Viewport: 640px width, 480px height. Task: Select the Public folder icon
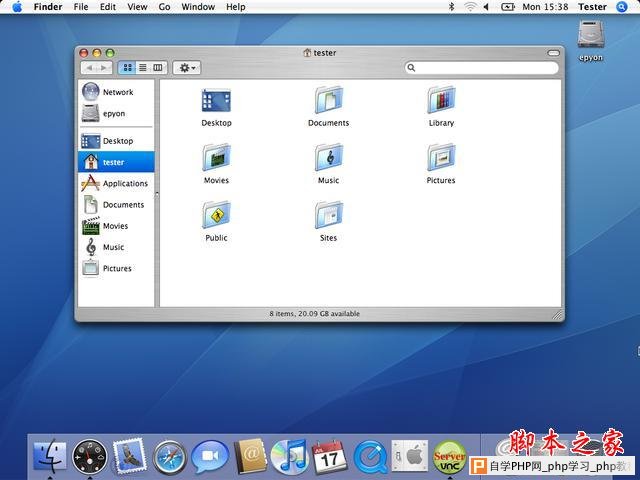pyautogui.click(x=216, y=215)
